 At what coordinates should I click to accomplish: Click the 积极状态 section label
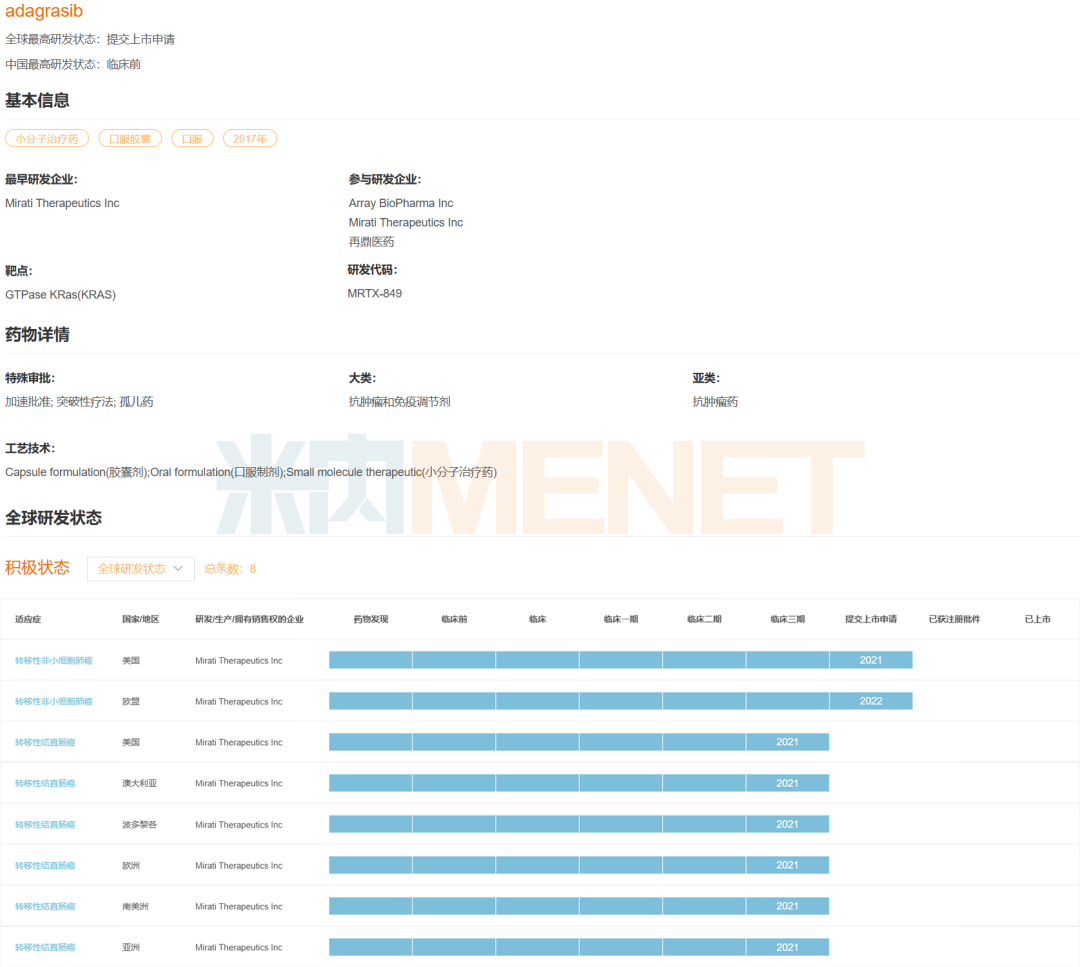click(x=38, y=568)
